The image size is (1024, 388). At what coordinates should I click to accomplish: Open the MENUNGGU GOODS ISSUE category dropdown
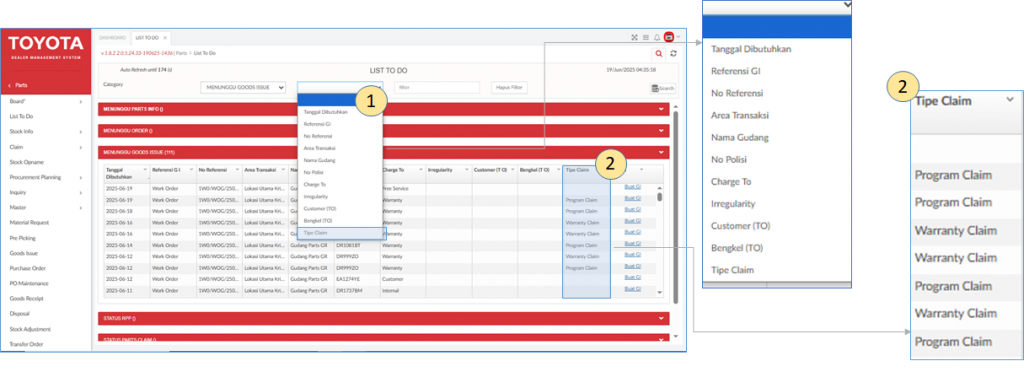243,88
